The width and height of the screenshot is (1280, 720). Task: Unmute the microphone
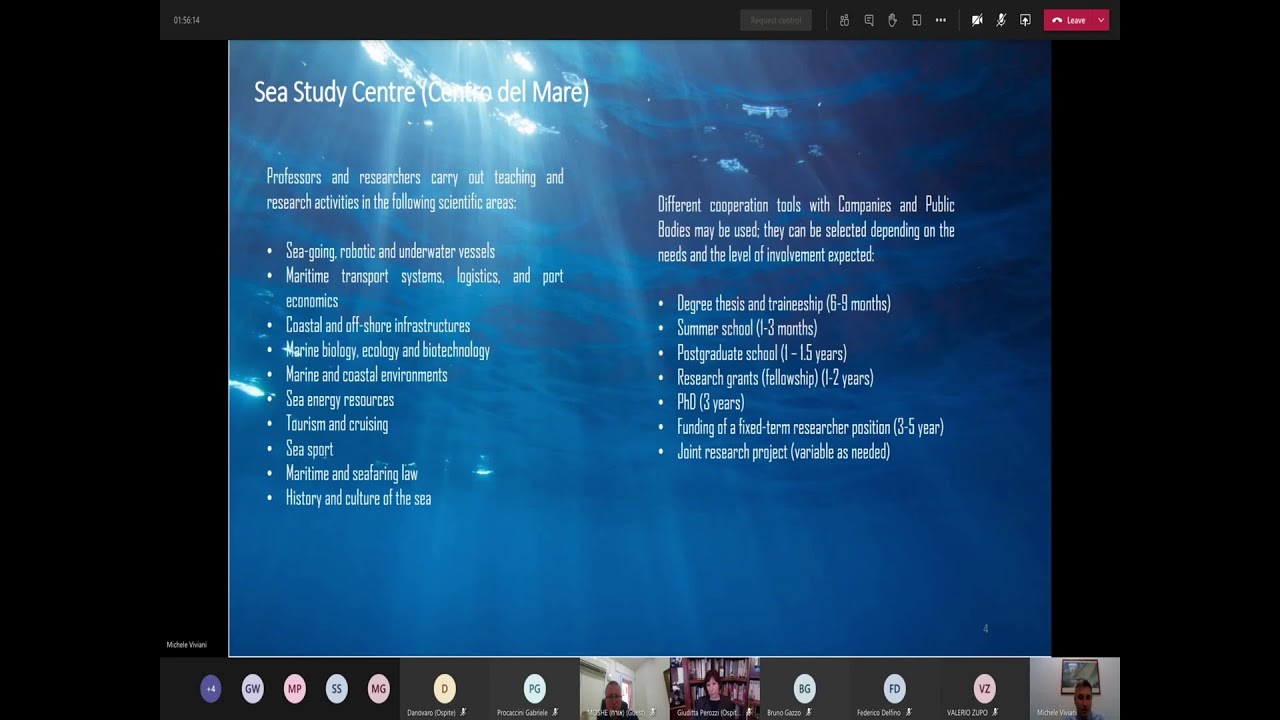point(1001,20)
